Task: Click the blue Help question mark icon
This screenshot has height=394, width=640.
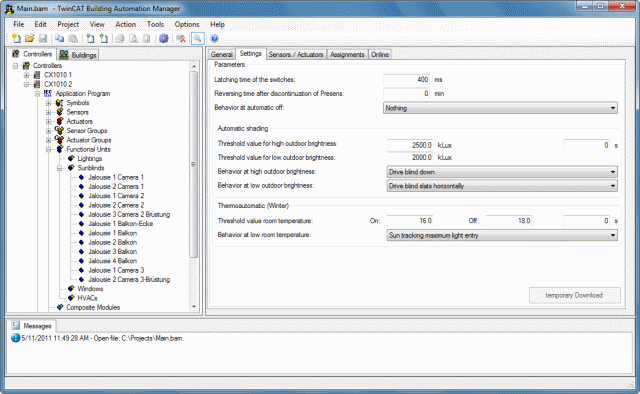Action: pos(214,38)
